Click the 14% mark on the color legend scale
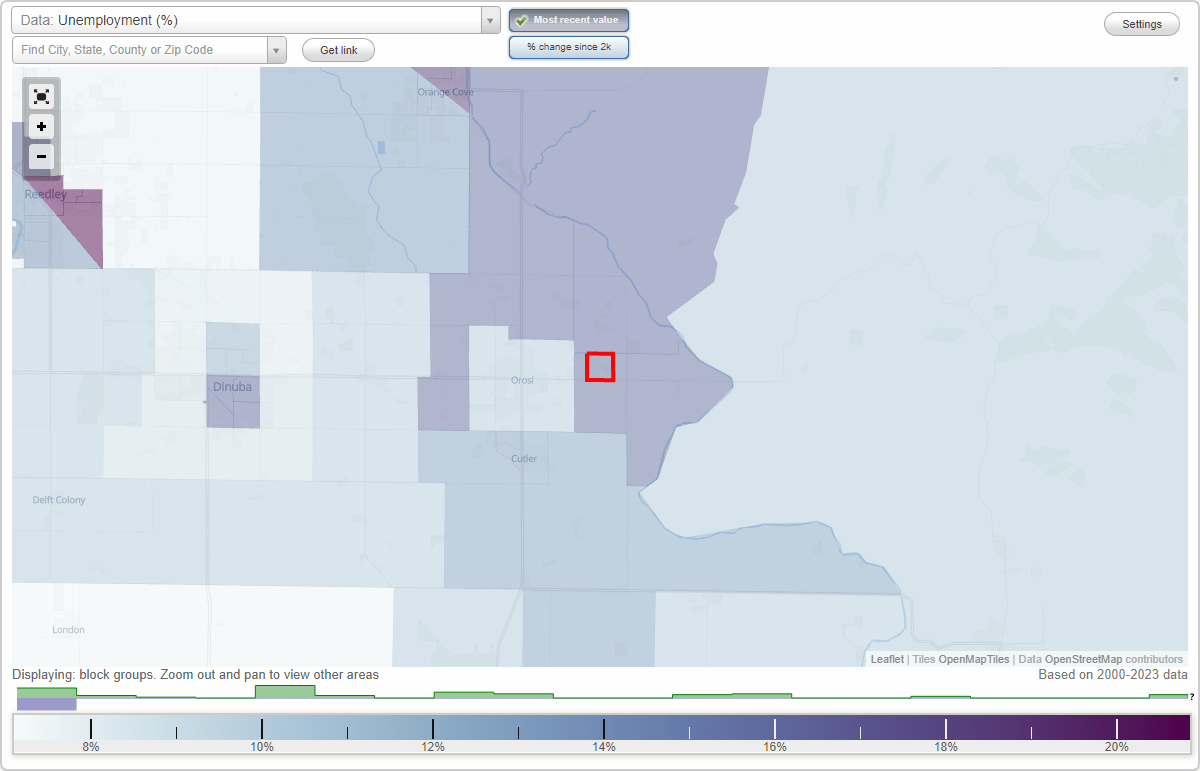This screenshot has width=1200, height=771. point(604,728)
